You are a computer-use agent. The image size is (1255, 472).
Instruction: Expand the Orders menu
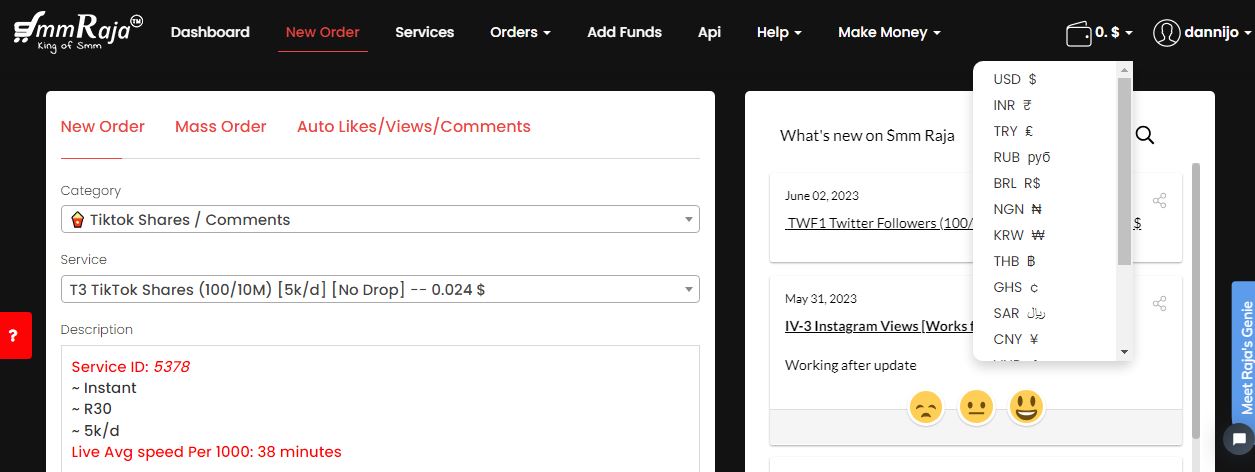tap(520, 32)
